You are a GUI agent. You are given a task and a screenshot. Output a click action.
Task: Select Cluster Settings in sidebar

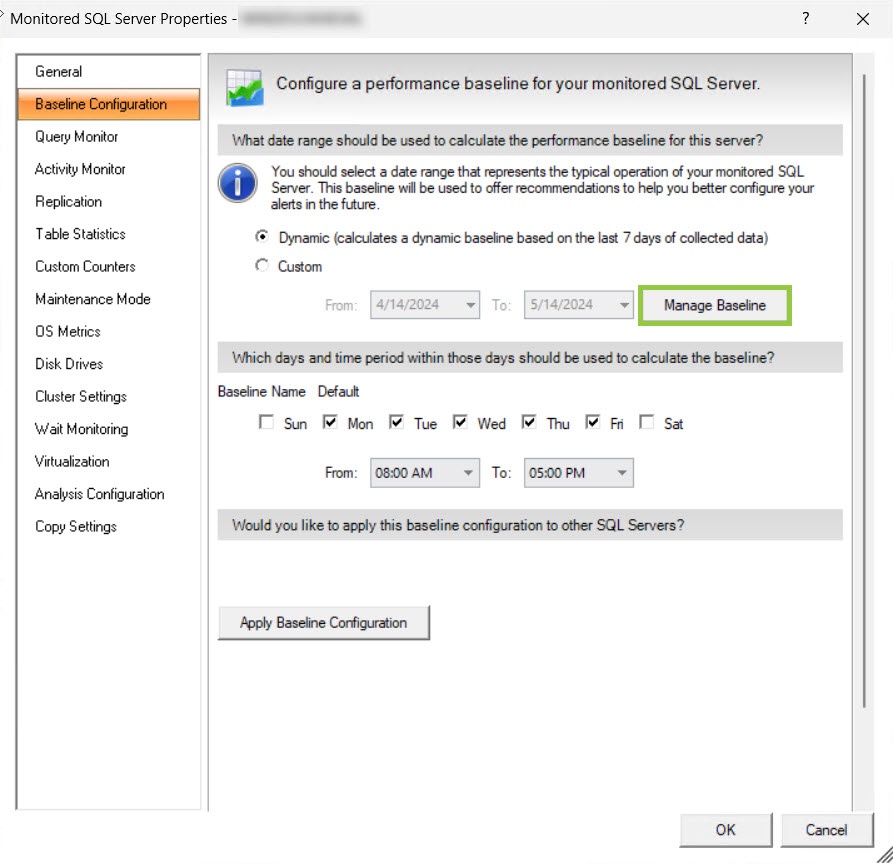coord(108,396)
